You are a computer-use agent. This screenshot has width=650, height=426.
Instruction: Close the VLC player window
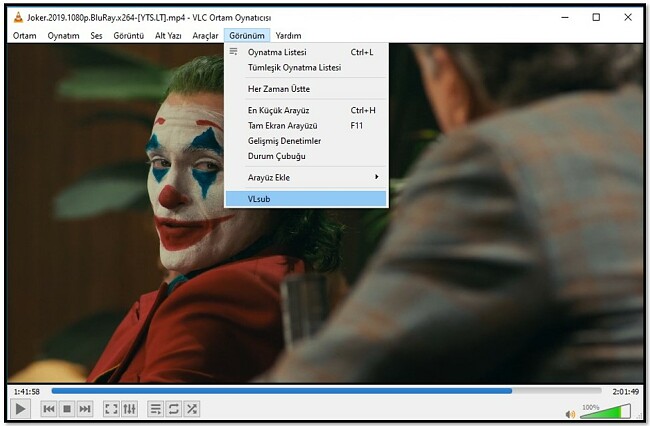[628, 17]
